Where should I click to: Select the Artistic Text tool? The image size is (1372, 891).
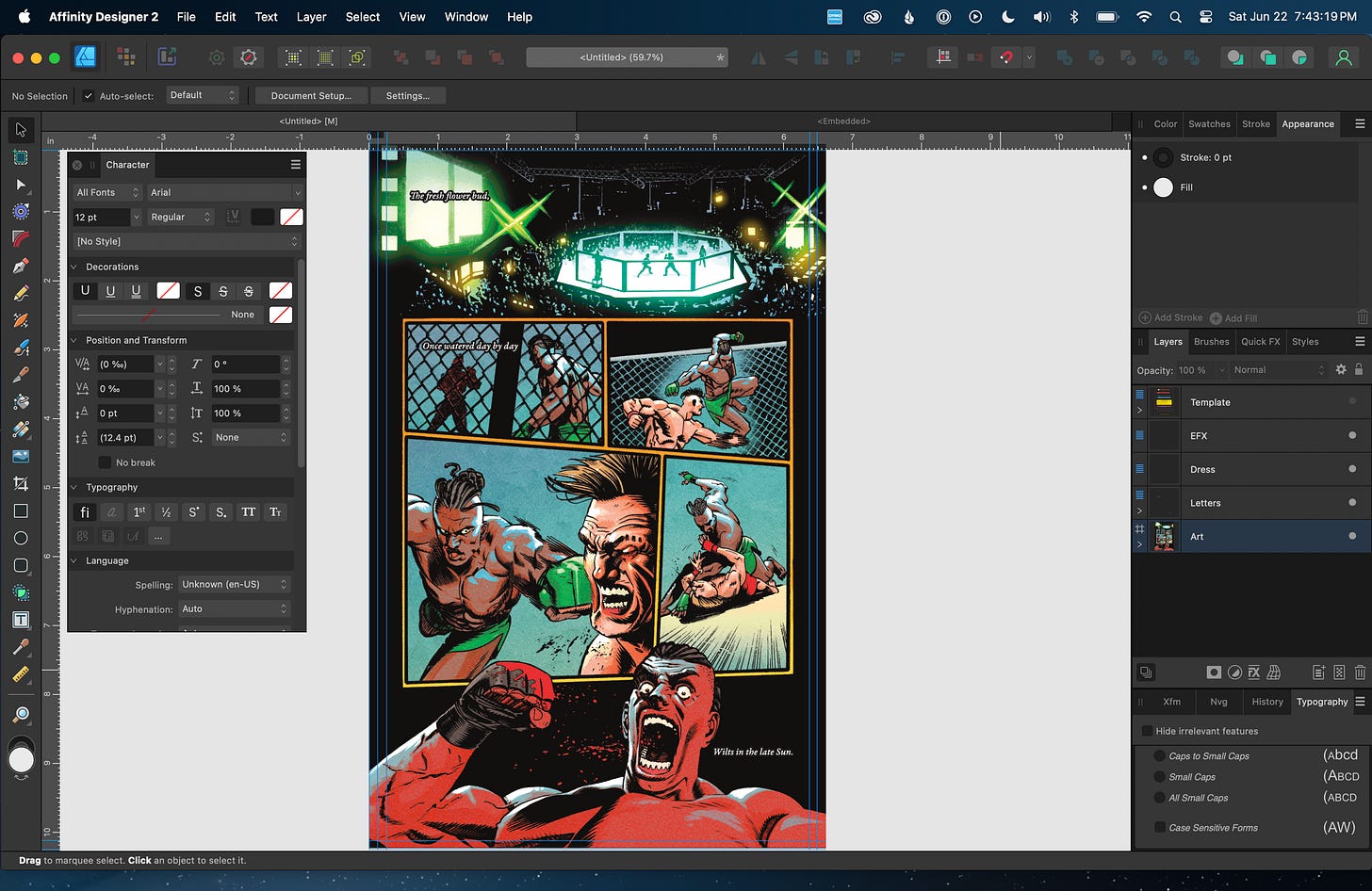[x=21, y=620]
